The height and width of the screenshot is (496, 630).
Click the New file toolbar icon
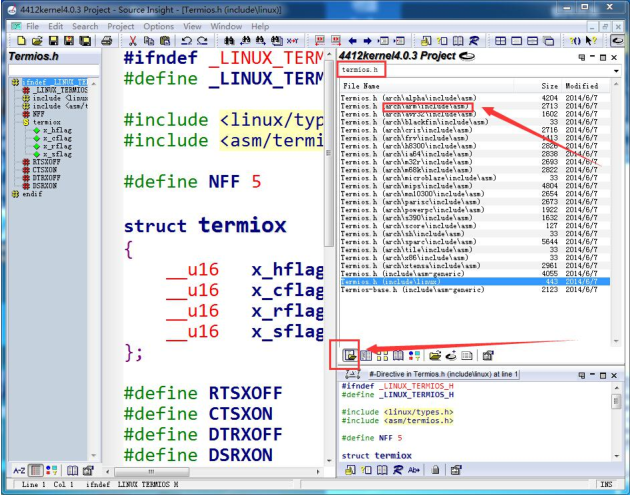tap(21, 41)
